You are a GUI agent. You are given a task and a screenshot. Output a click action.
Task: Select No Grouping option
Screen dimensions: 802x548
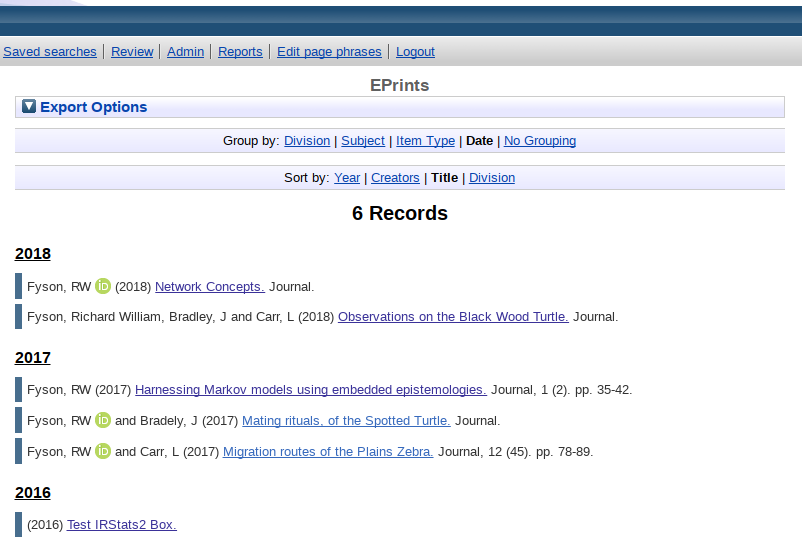pos(540,141)
